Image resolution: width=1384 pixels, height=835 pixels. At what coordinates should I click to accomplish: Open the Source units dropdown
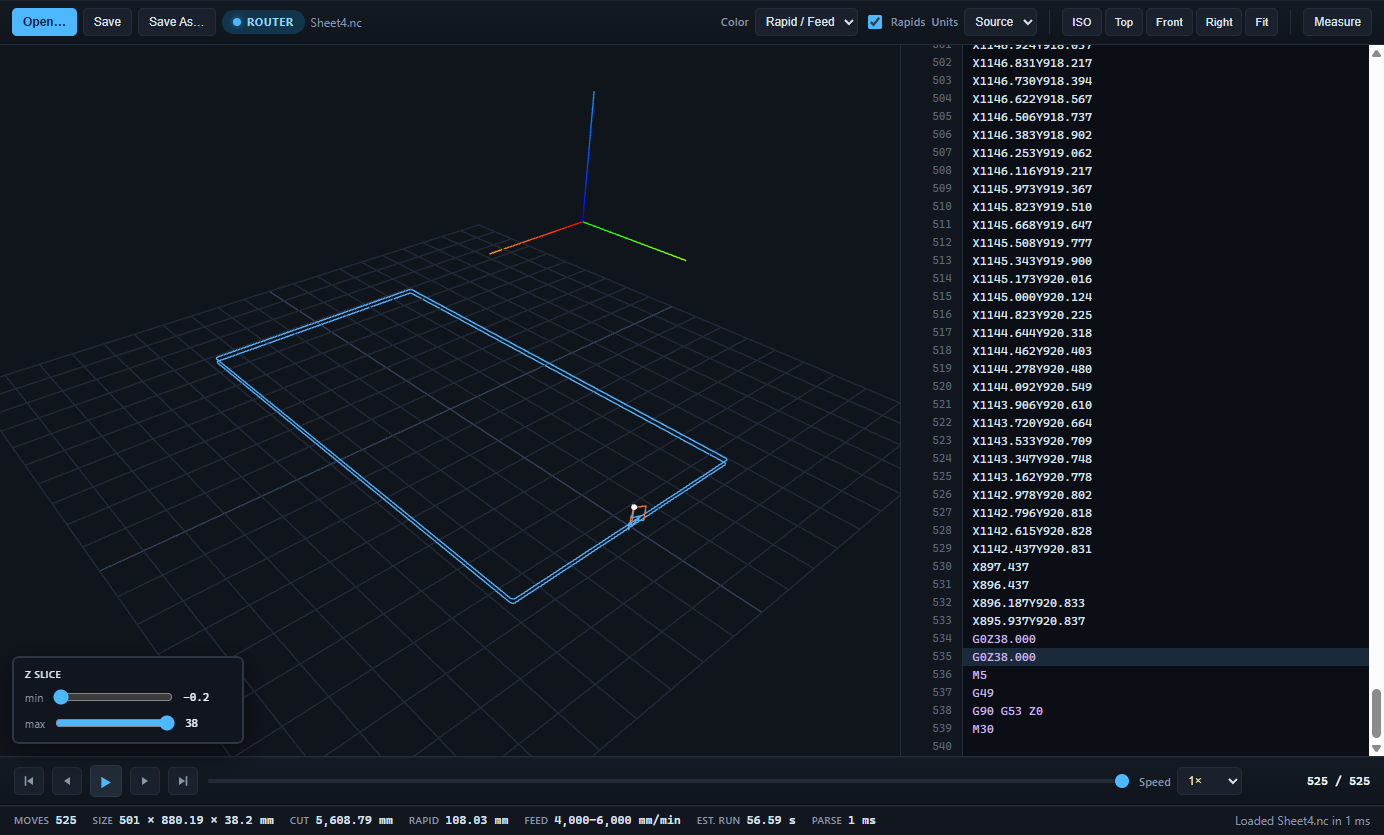click(1000, 22)
